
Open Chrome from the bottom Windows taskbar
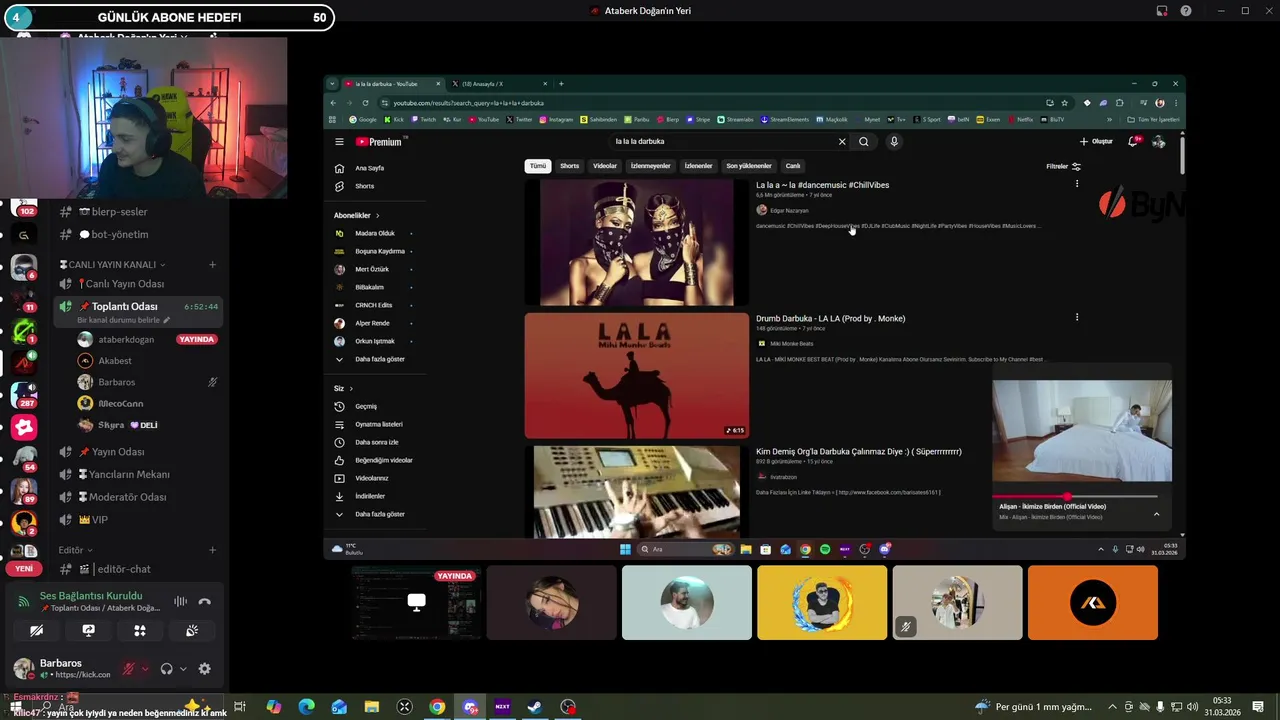437,707
